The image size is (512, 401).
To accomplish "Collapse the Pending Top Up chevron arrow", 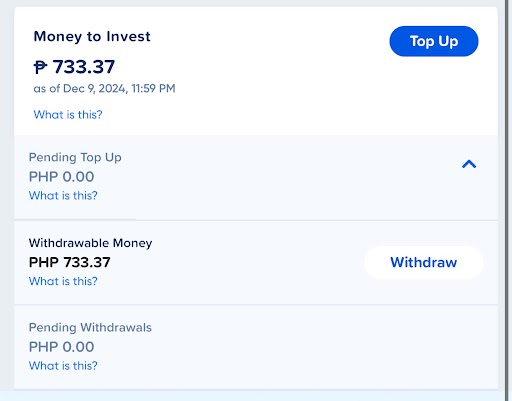I will 469,164.
